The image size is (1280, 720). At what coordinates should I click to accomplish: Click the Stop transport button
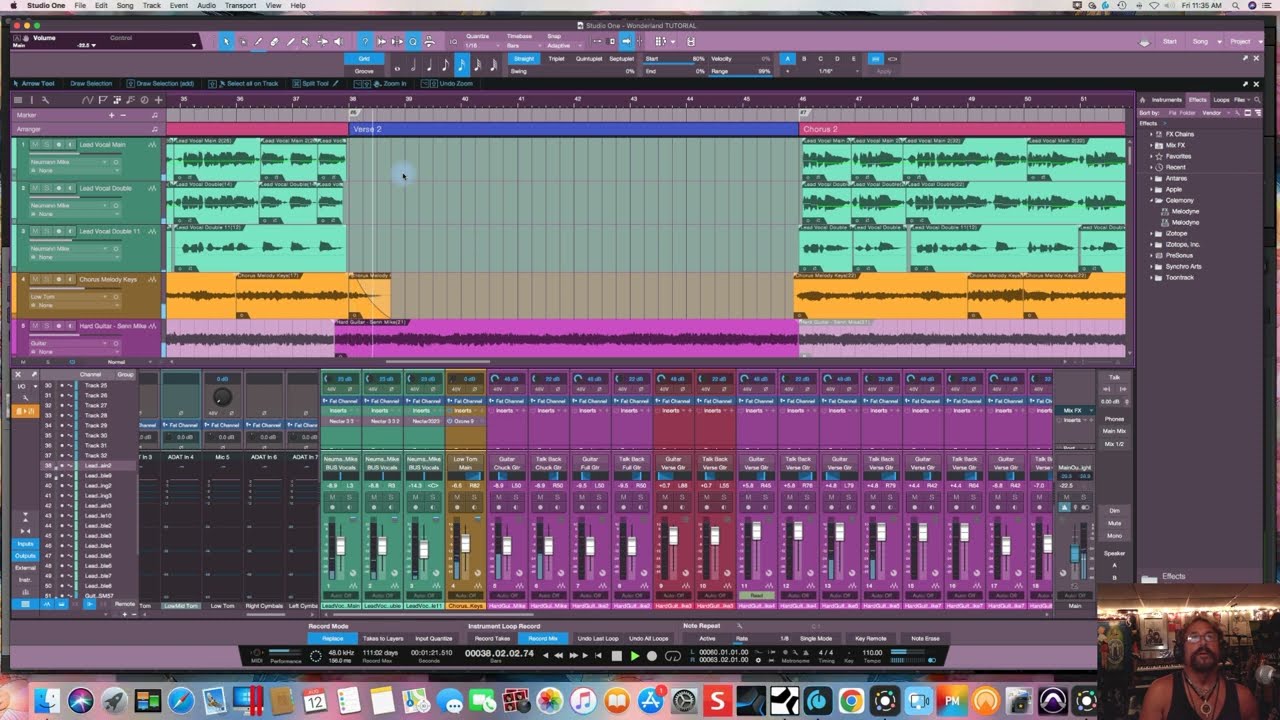pyautogui.click(x=617, y=656)
